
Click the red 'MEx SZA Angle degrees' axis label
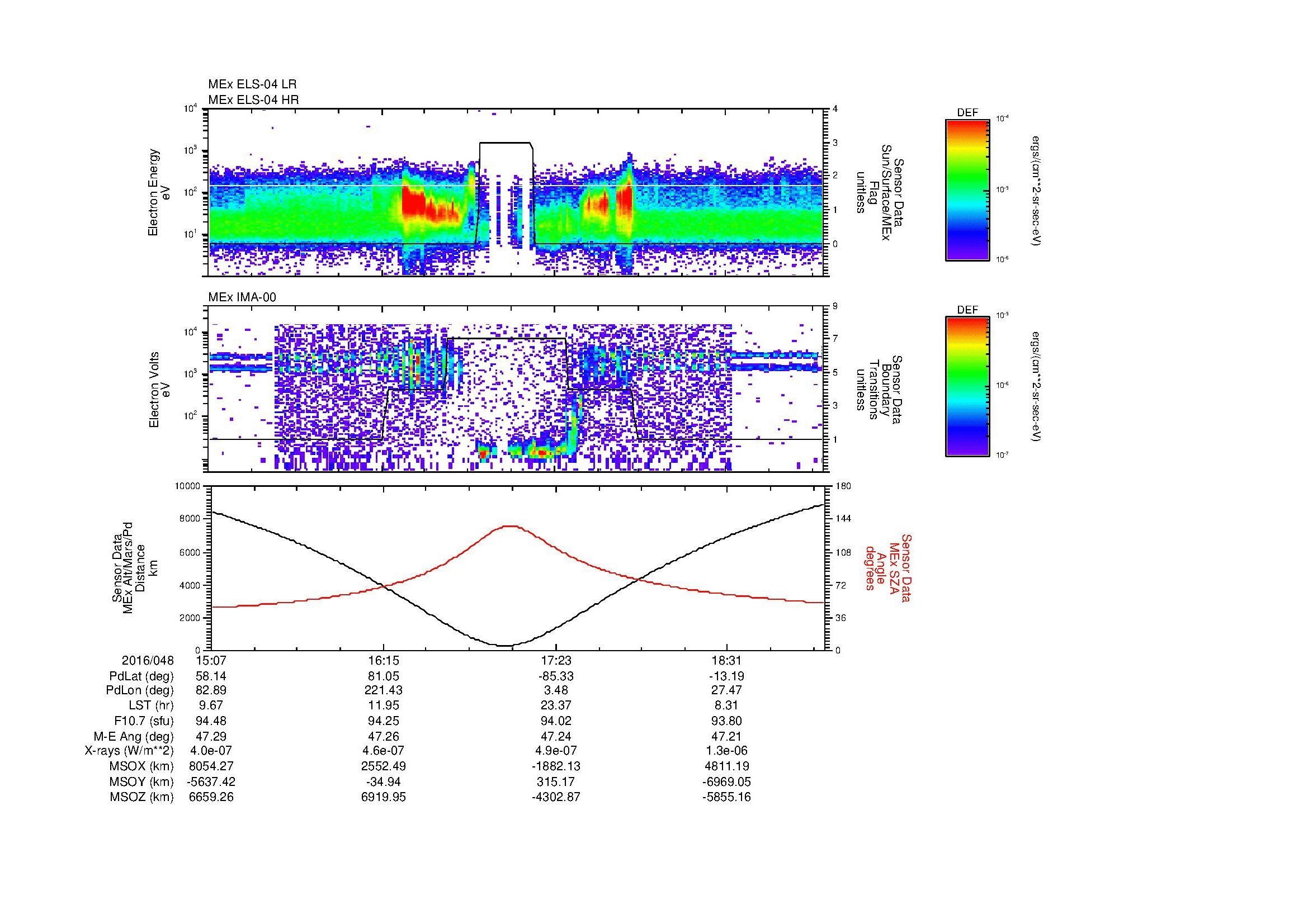(888, 567)
